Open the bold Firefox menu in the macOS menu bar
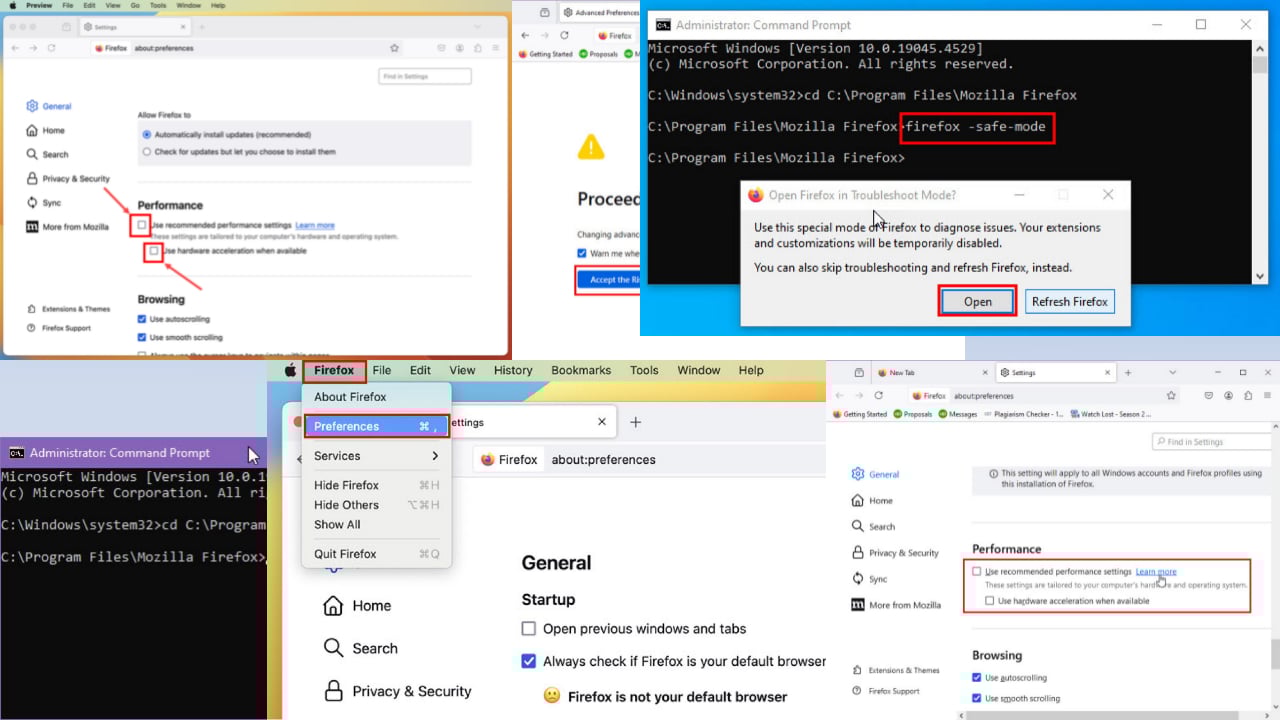Viewport: 1280px width, 720px height. click(x=334, y=370)
